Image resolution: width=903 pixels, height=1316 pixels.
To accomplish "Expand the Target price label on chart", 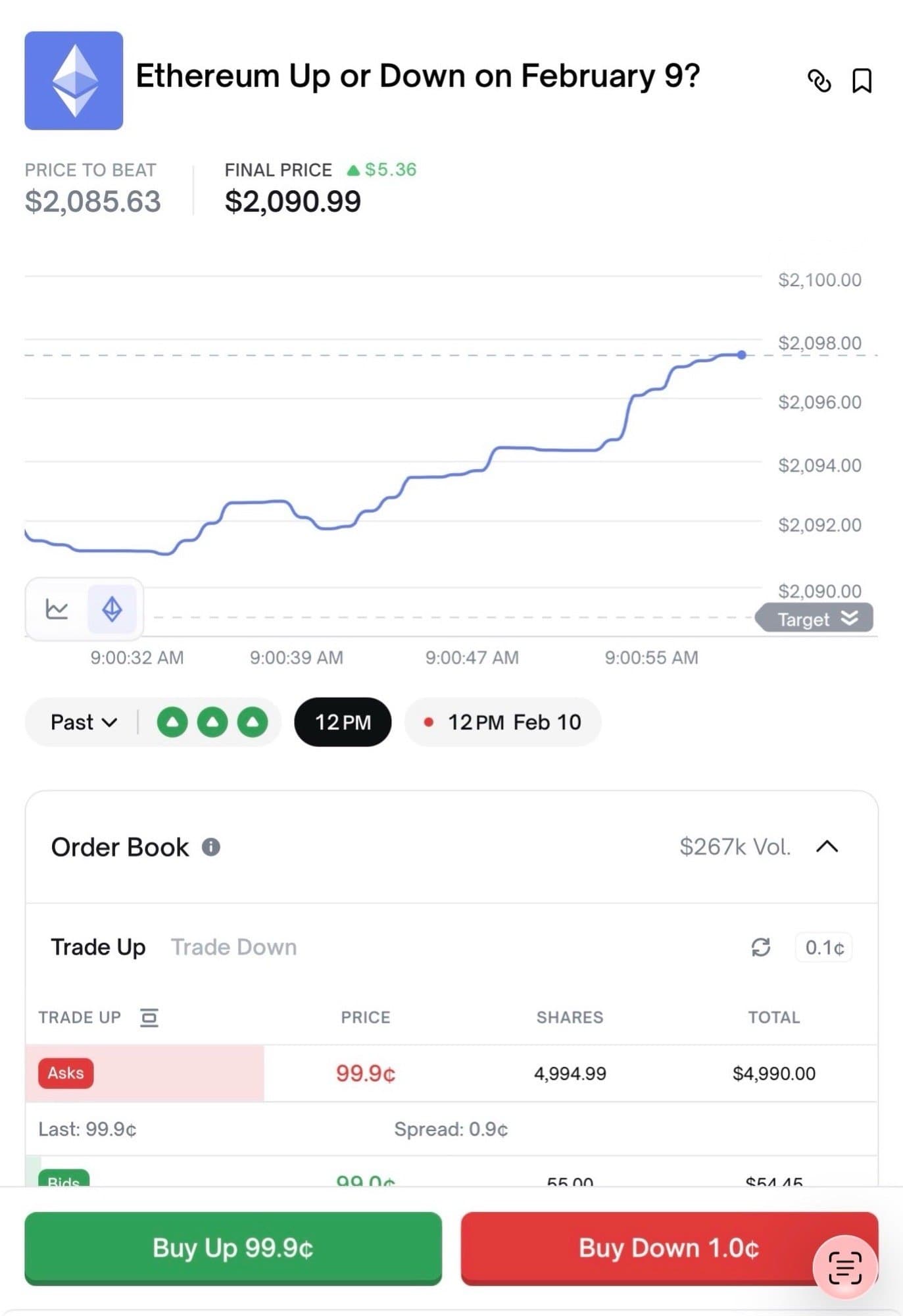I will (x=816, y=619).
